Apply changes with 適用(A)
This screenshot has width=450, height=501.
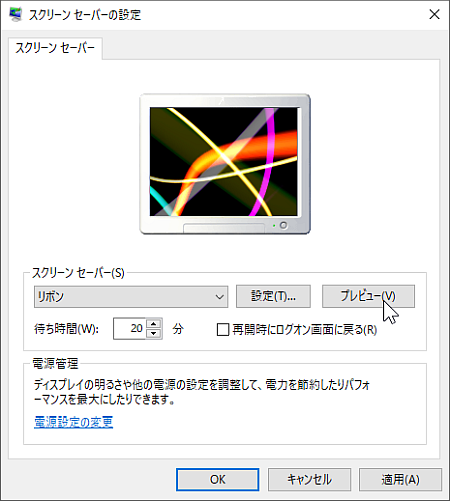[400, 479]
